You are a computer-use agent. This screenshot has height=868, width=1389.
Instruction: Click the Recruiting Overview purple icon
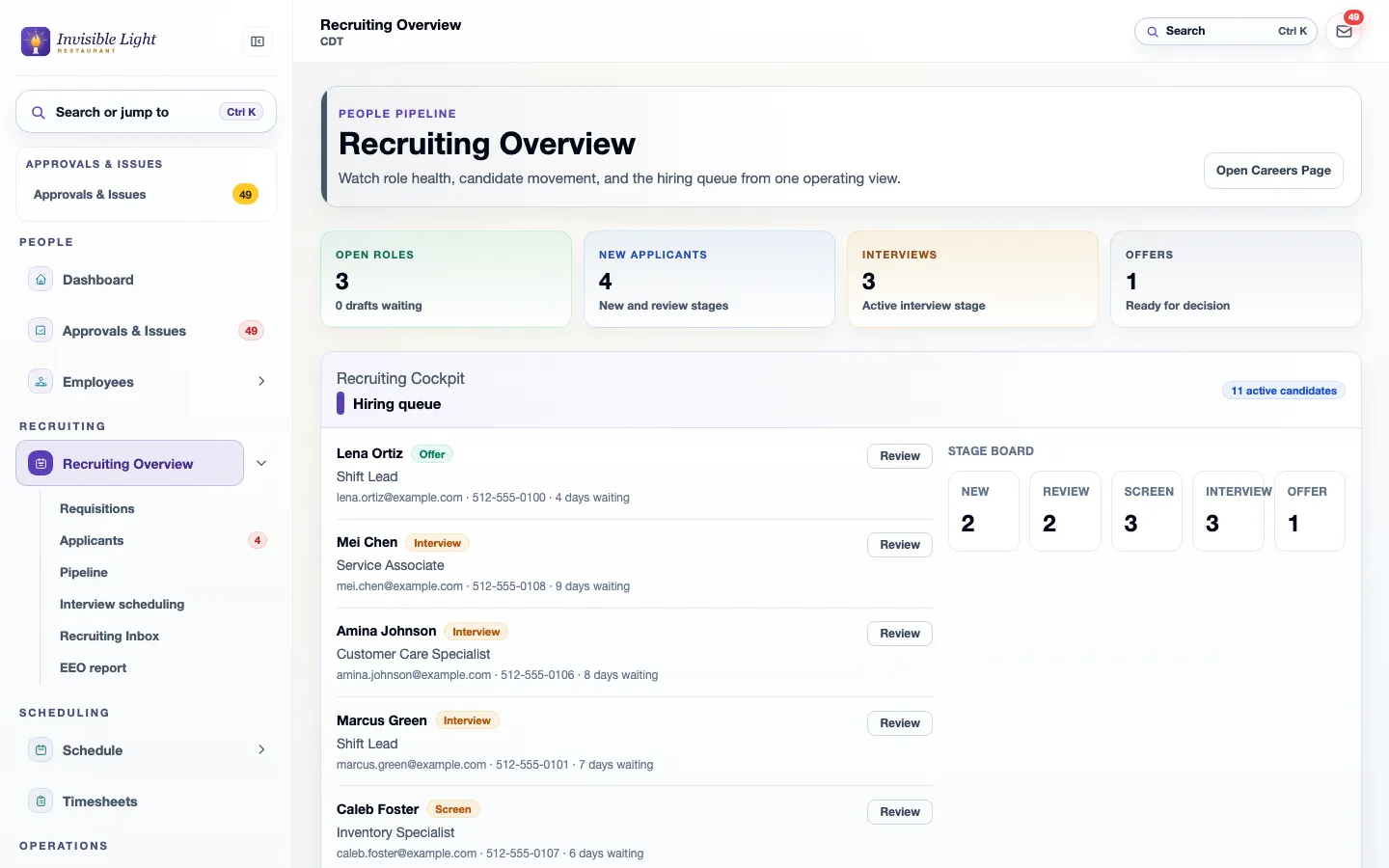41,464
